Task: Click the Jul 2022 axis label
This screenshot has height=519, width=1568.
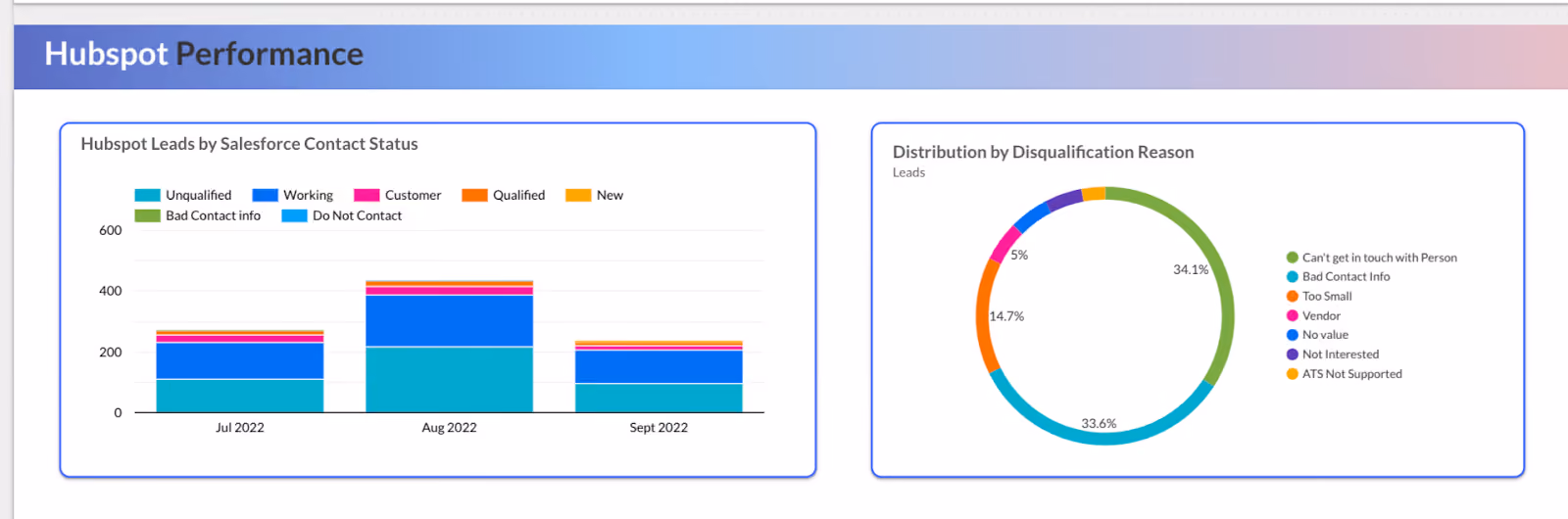Action: pyautogui.click(x=240, y=427)
